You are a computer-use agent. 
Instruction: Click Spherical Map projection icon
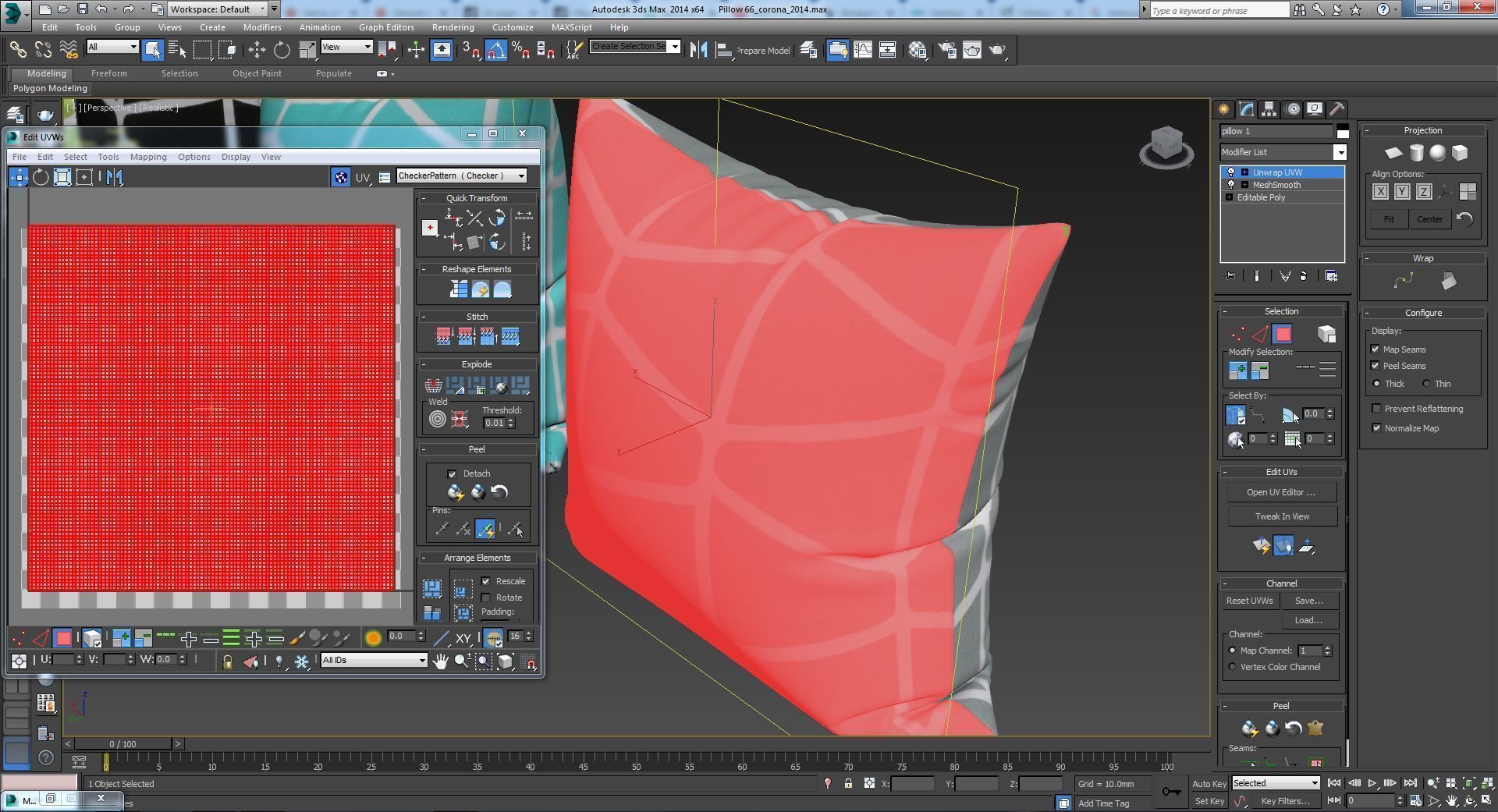coord(1438,153)
